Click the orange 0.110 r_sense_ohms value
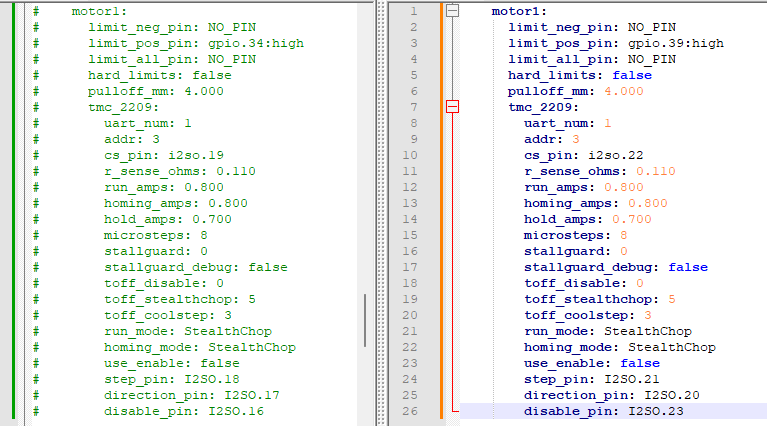 [656, 171]
